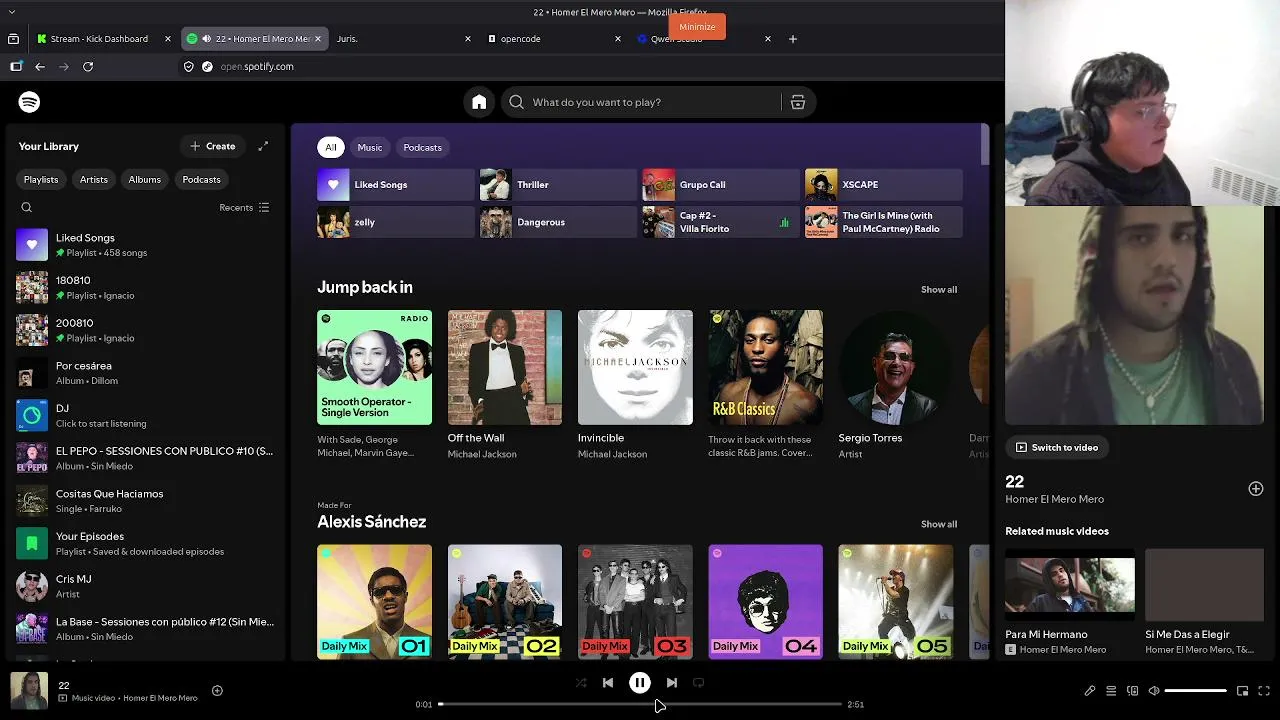Select the Podcasts chip in main view
1280x720 pixels.
pos(422,147)
